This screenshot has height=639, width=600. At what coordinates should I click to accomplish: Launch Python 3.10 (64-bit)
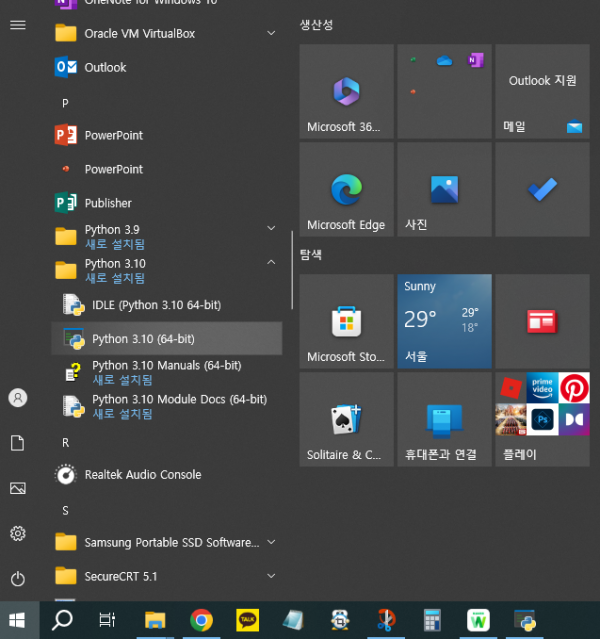coord(166,338)
